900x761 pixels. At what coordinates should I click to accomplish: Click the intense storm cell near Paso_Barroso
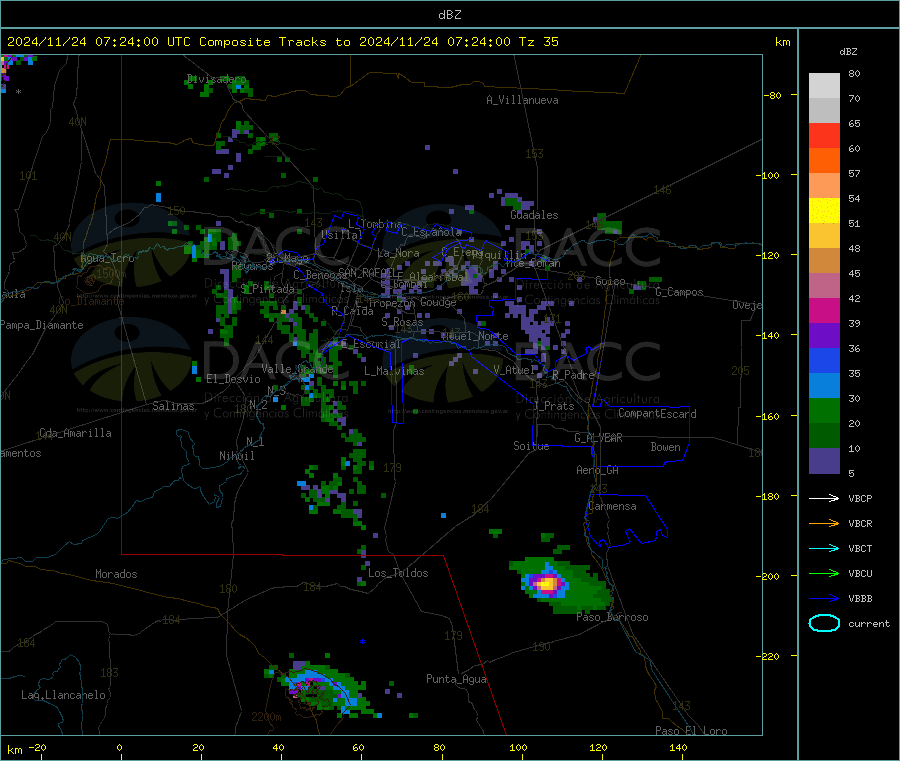pyautogui.click(x=546, y=584)
